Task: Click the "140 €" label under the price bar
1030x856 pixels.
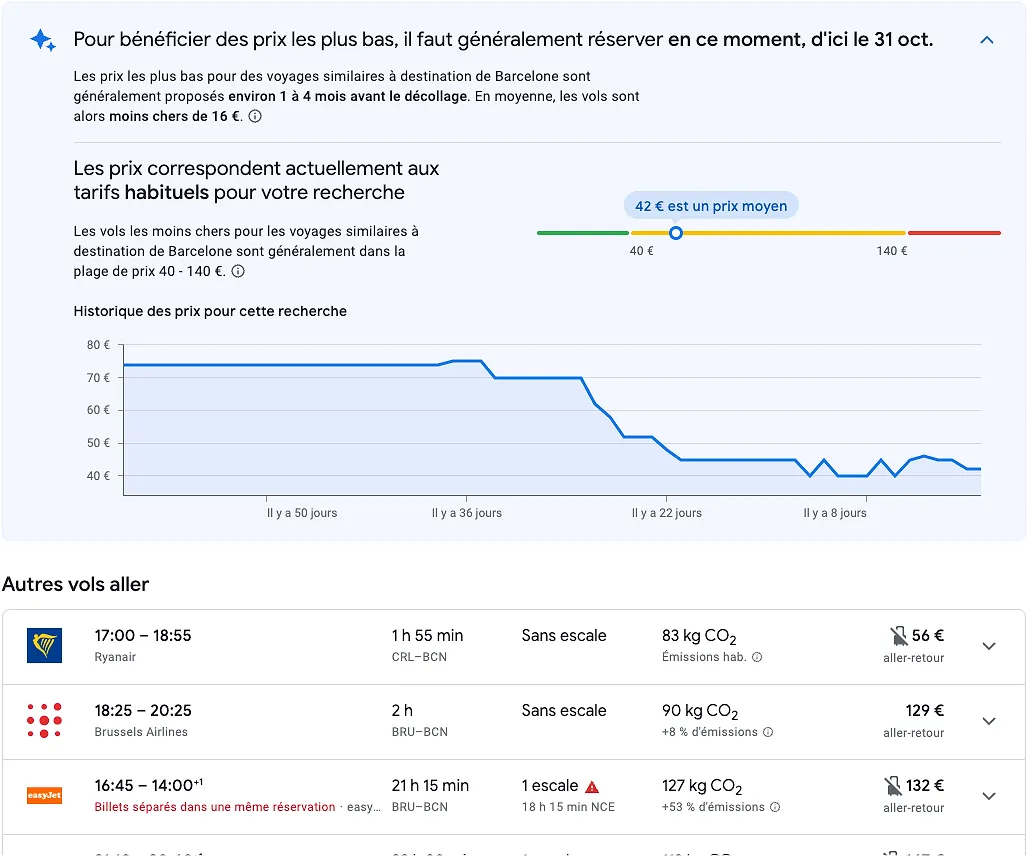Action: tap(891, 251)
